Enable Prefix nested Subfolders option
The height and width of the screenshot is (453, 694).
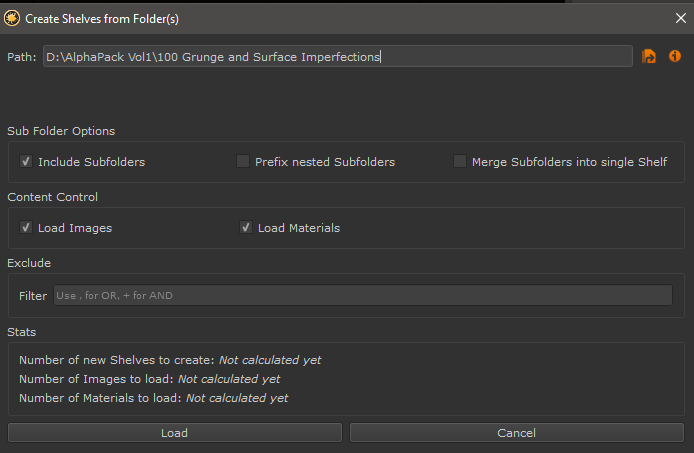[243, 162]
